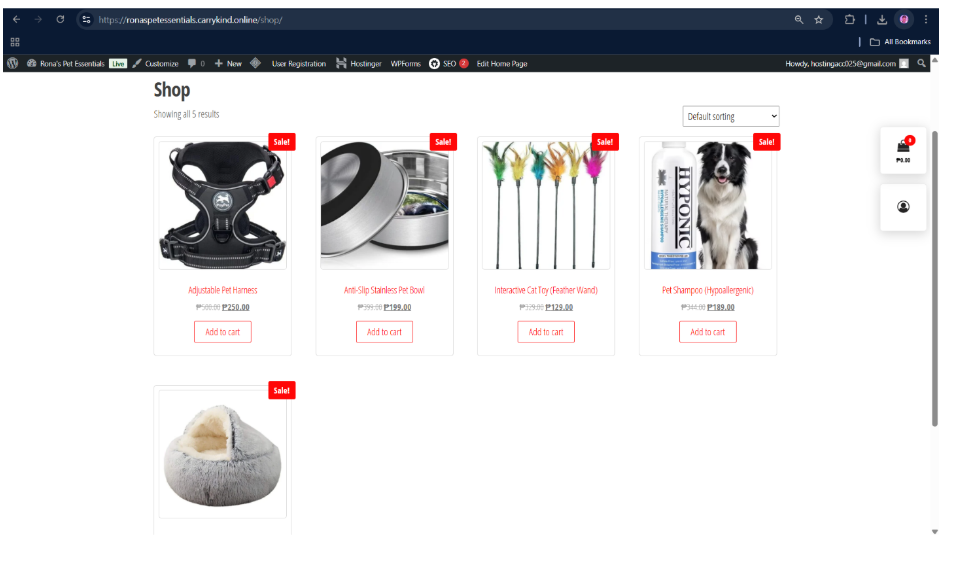This screenshot has width=954, height=588.
Task: Open browser downloads icon
Action: 882,19
